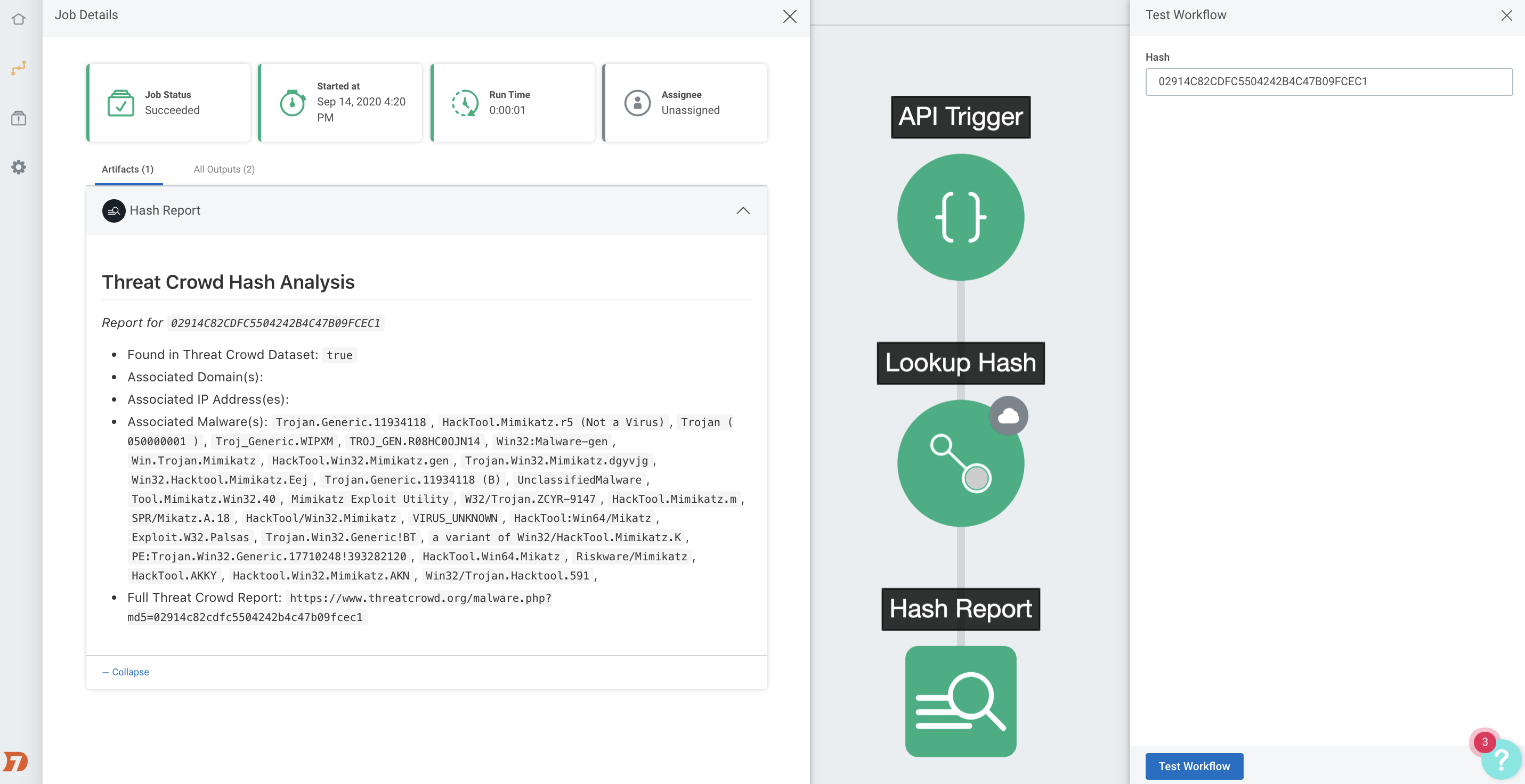
Task: Click the 'true' dataset value
Action: (339, 355)
